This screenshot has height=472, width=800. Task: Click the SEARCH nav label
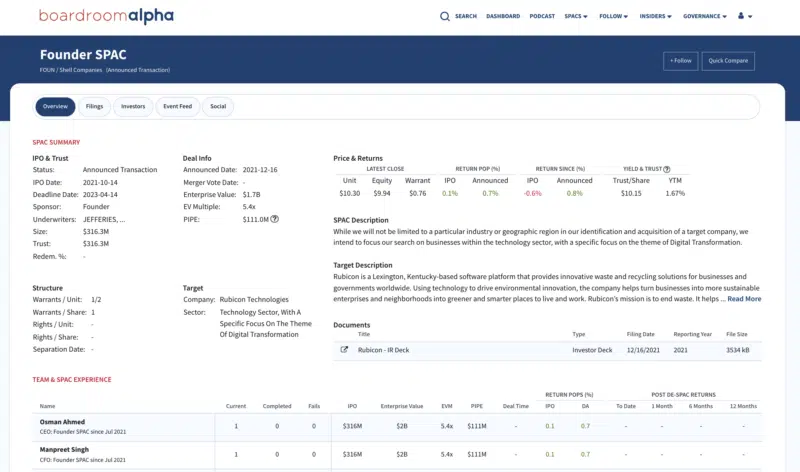466,16
